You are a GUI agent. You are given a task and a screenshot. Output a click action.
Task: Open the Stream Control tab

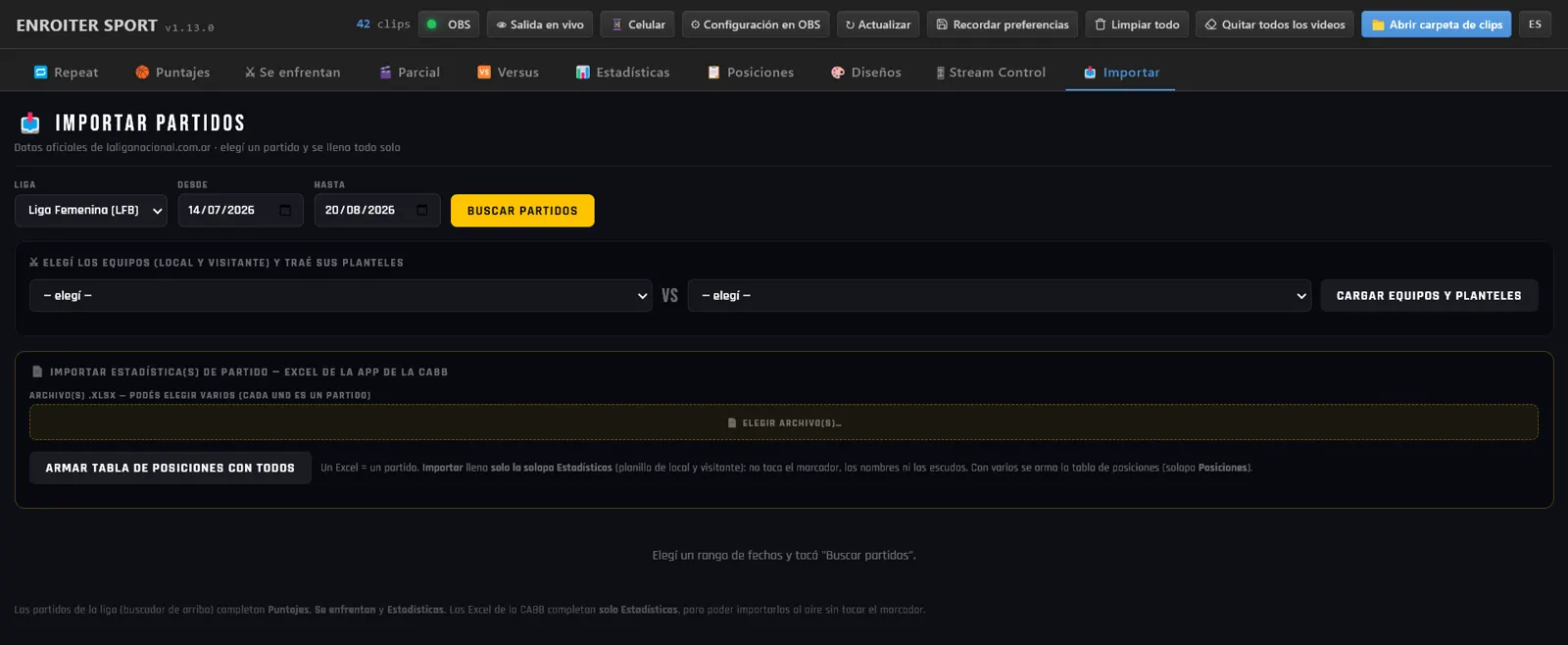tap(991, 73)
